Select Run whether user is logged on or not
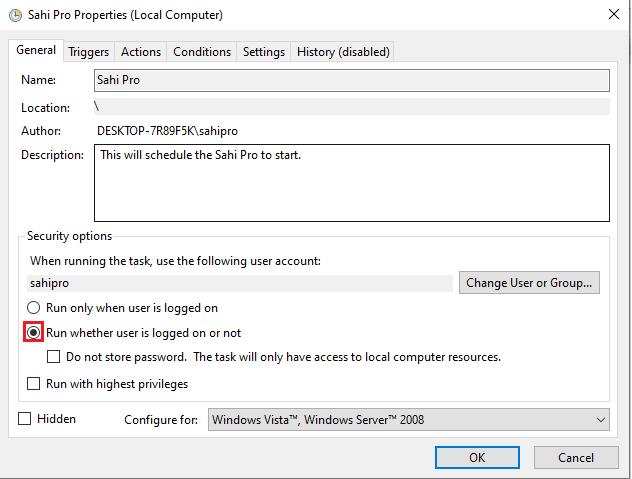Image resolution: width=632 pixels, height=479 pixels. click(34, 332)
